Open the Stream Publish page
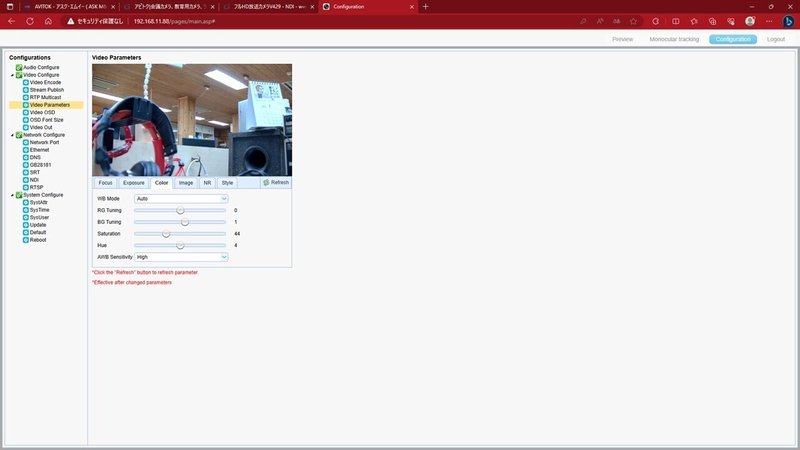Image resolution: width=800 pixels, height=450 pixels. 46,90
